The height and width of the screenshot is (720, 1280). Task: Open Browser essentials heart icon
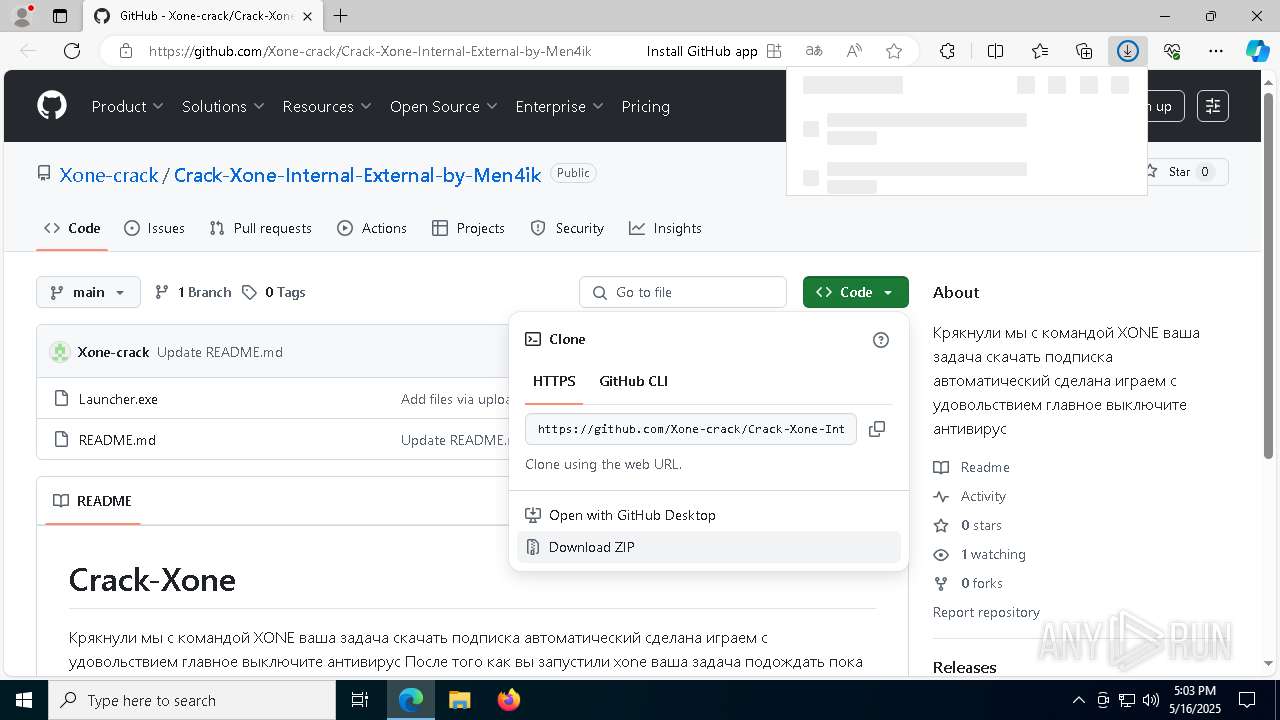click(x=1172, y=51)
